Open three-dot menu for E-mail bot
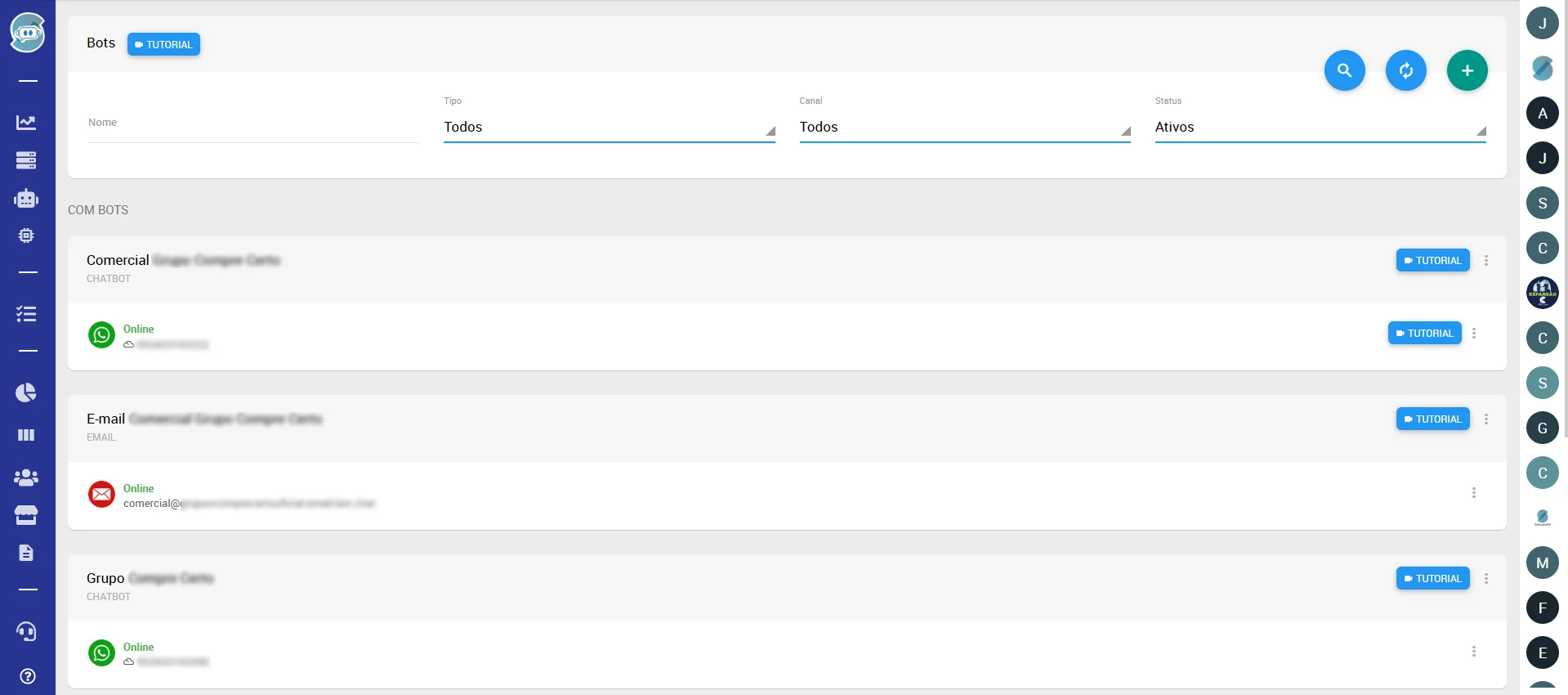Image resolution: width=1568 pixels, height=695 pixels. coord(1485,419)
